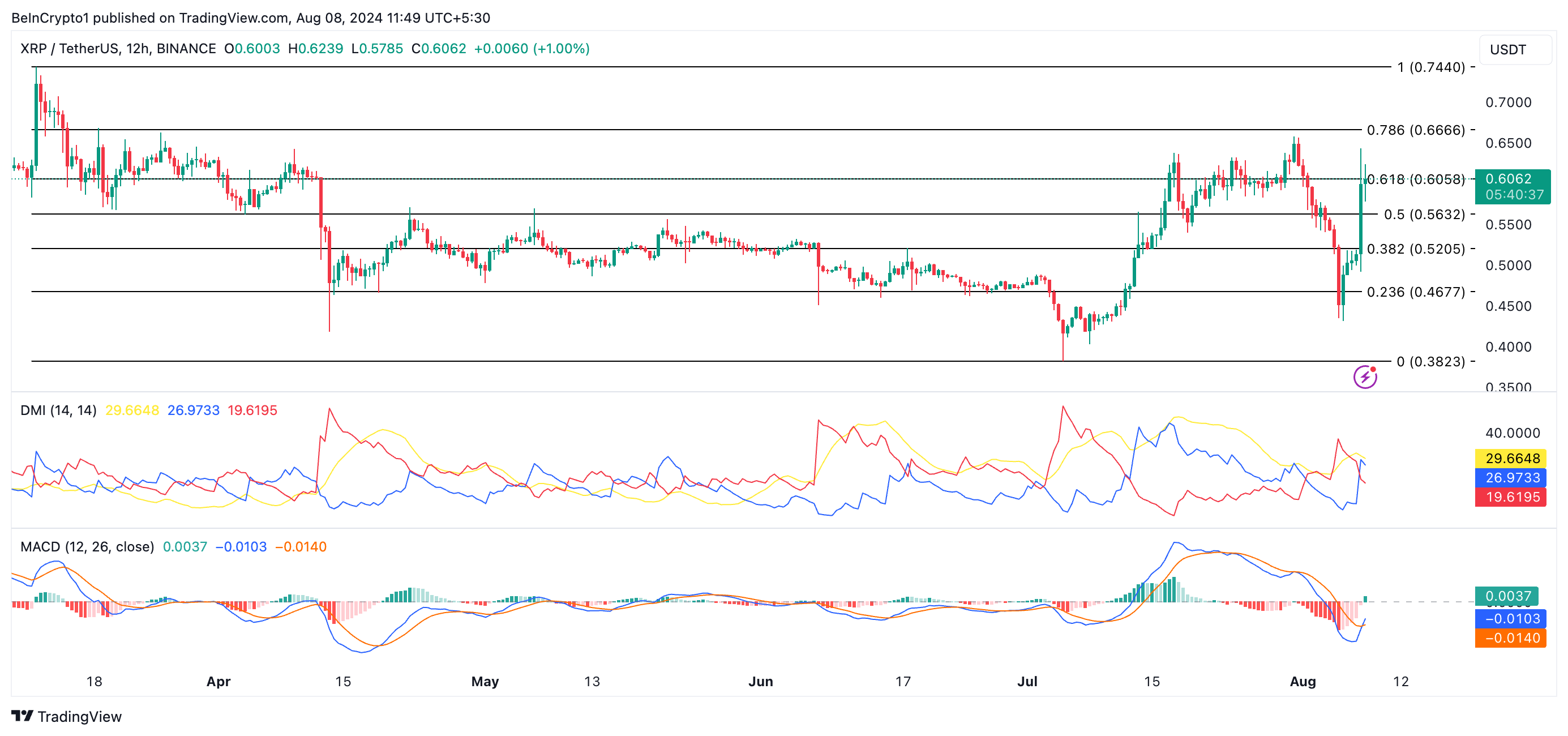
Task: Click the +0.0060 (+1.00%) change value
Action: [532, 48]
